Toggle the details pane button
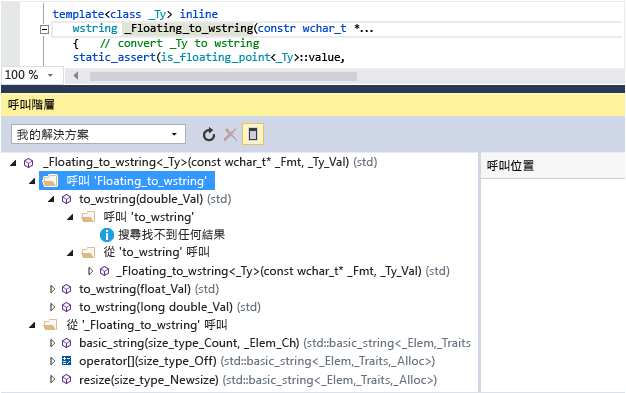The image size is (626, 393). [x=253, y=134]
